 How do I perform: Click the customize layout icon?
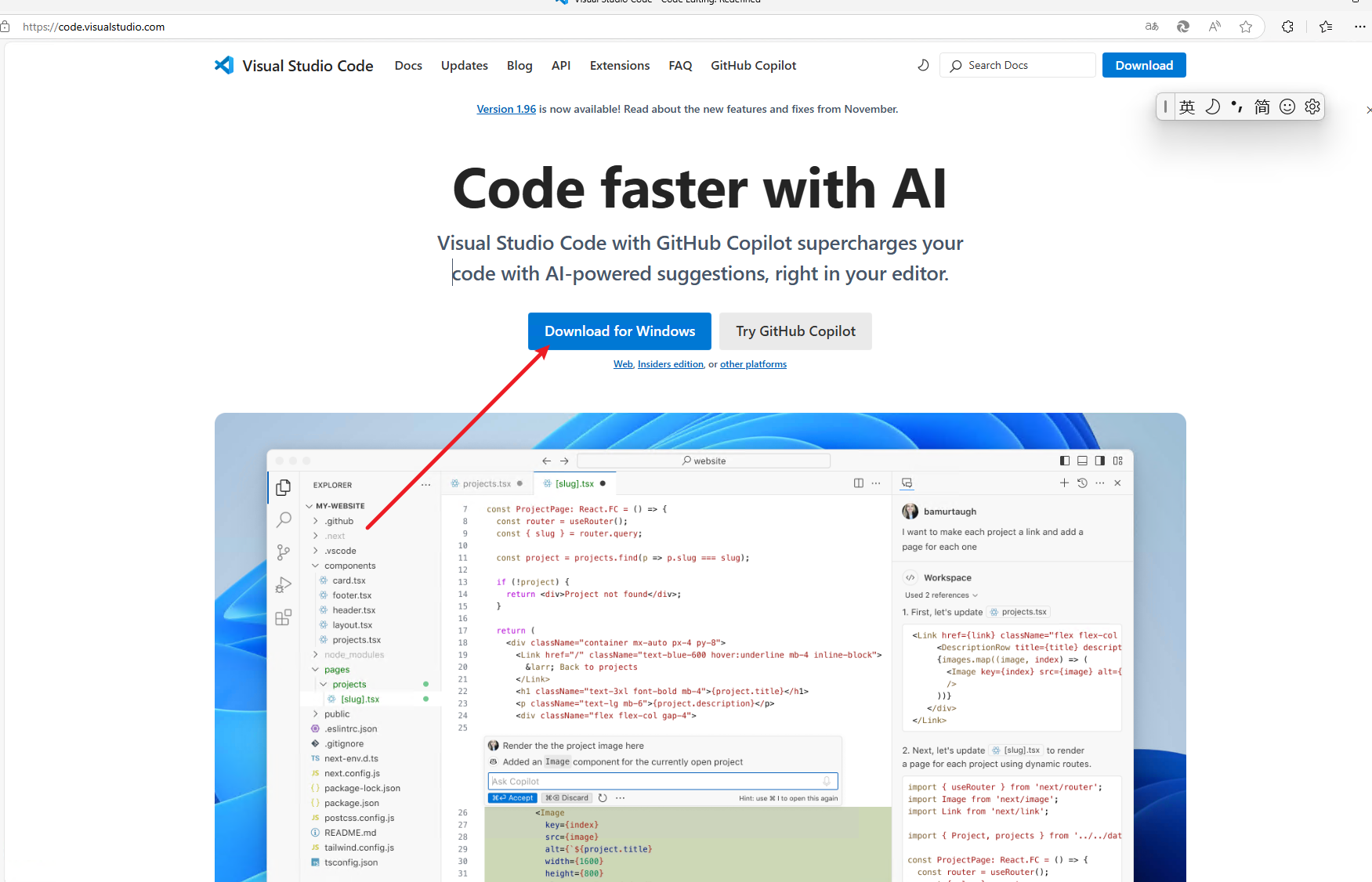pos(1118,461)
